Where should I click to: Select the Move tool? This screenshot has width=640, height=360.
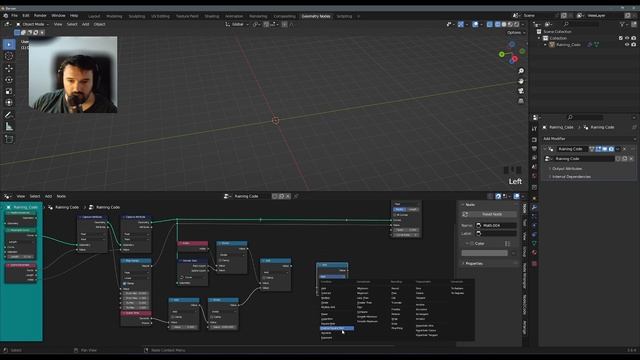(x=9, y=68)
